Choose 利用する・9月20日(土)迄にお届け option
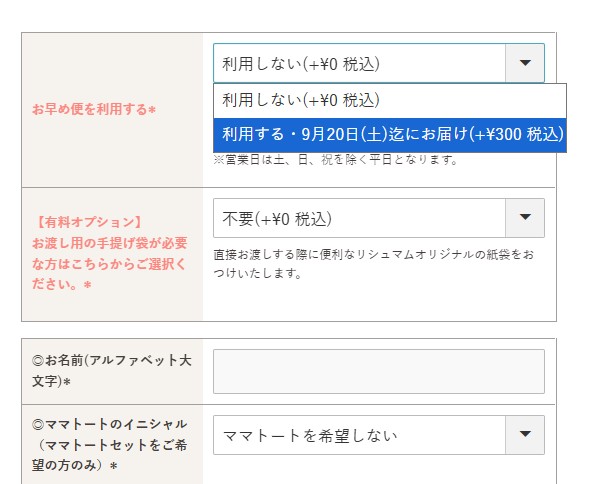This screenshot has height=484, width=595. (x=390, y=135)
